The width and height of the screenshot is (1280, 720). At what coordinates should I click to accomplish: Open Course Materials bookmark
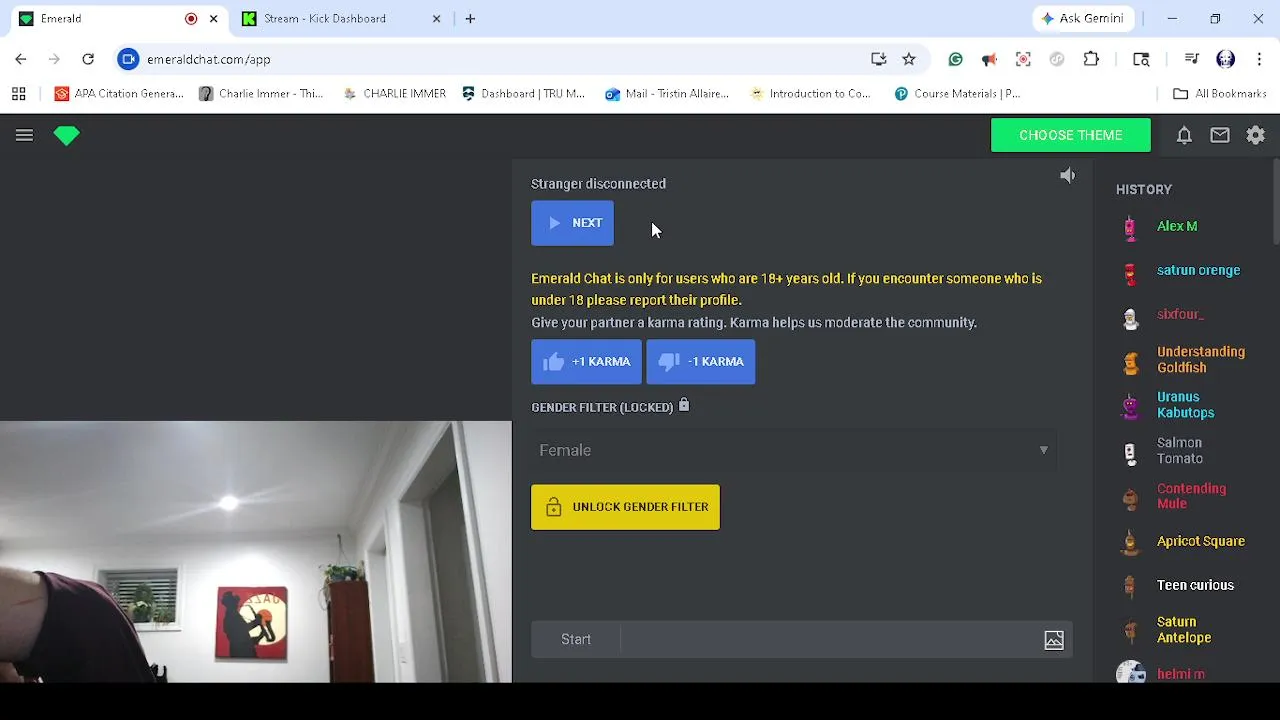(x=957, y=93)
